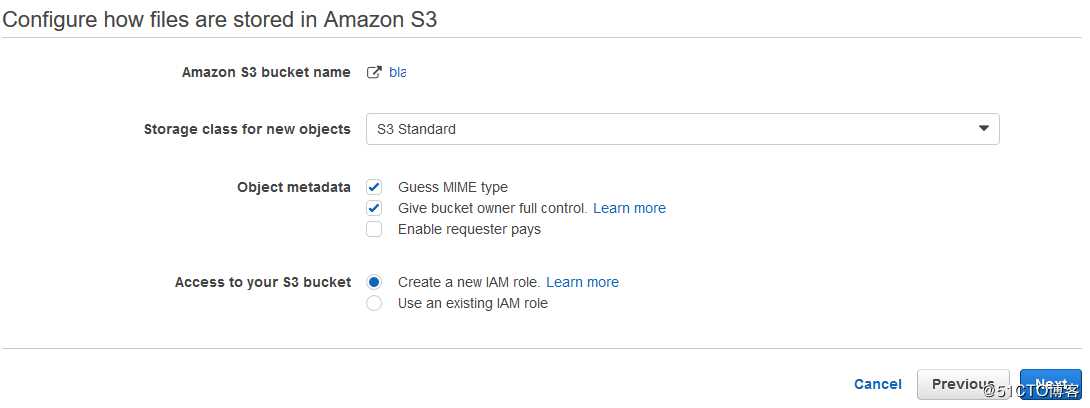This screenshot has width=1090, height=408.
Task: Proceed with the blue Next button
Action: 1050,384
